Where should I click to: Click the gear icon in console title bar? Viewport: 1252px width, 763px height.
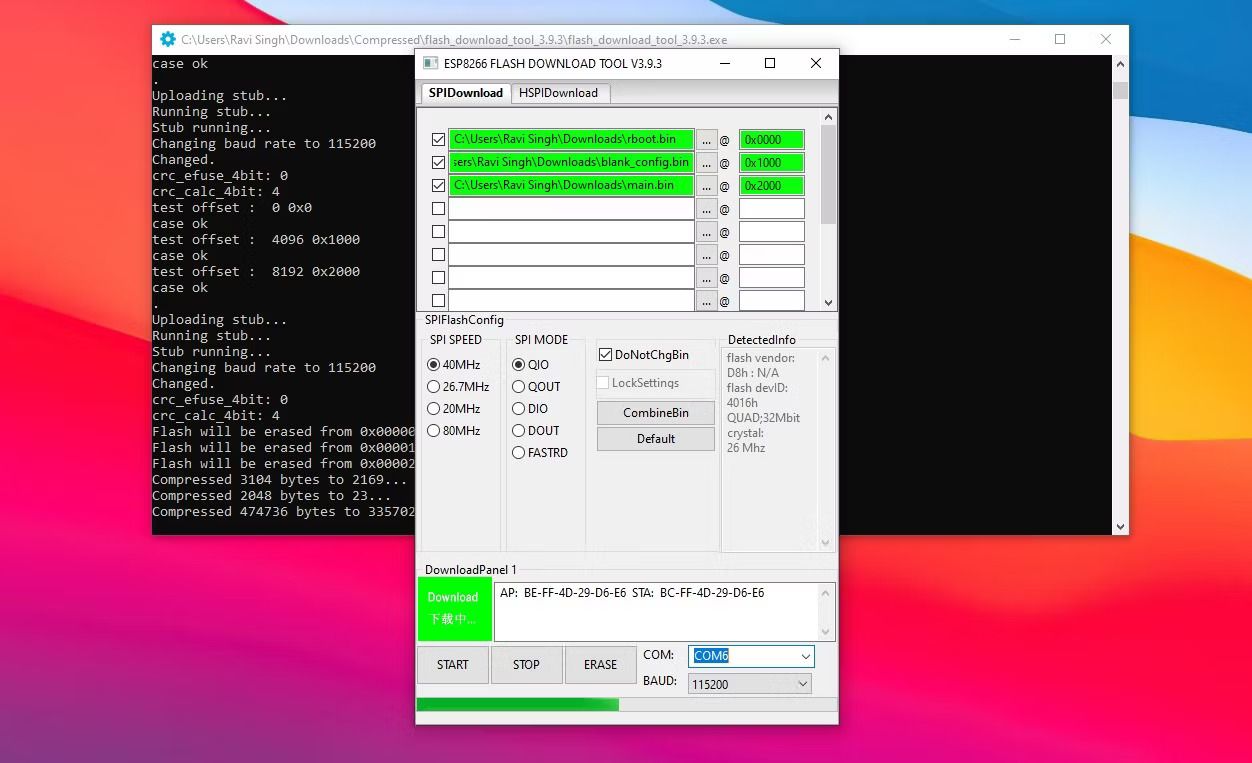pyautogui.click(x=168, y=40)
